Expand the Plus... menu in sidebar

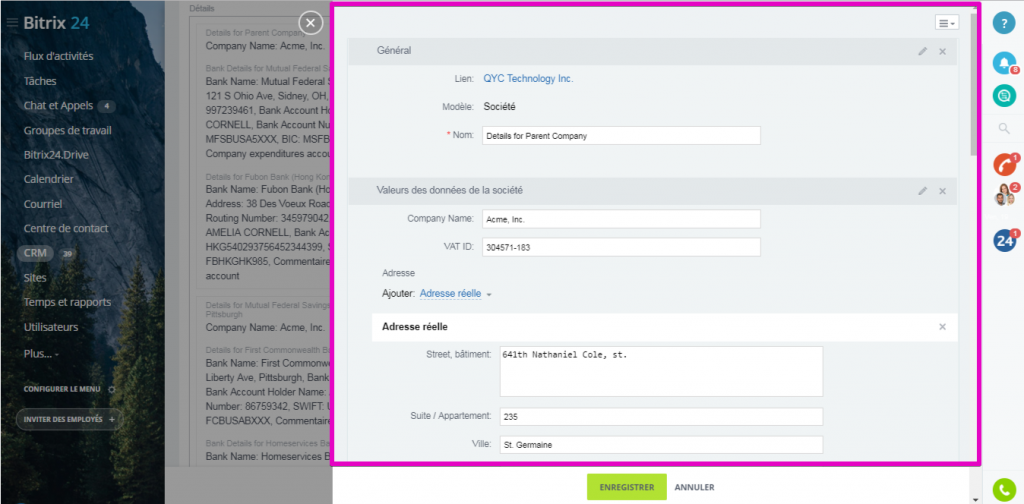[x=40, y=353]
